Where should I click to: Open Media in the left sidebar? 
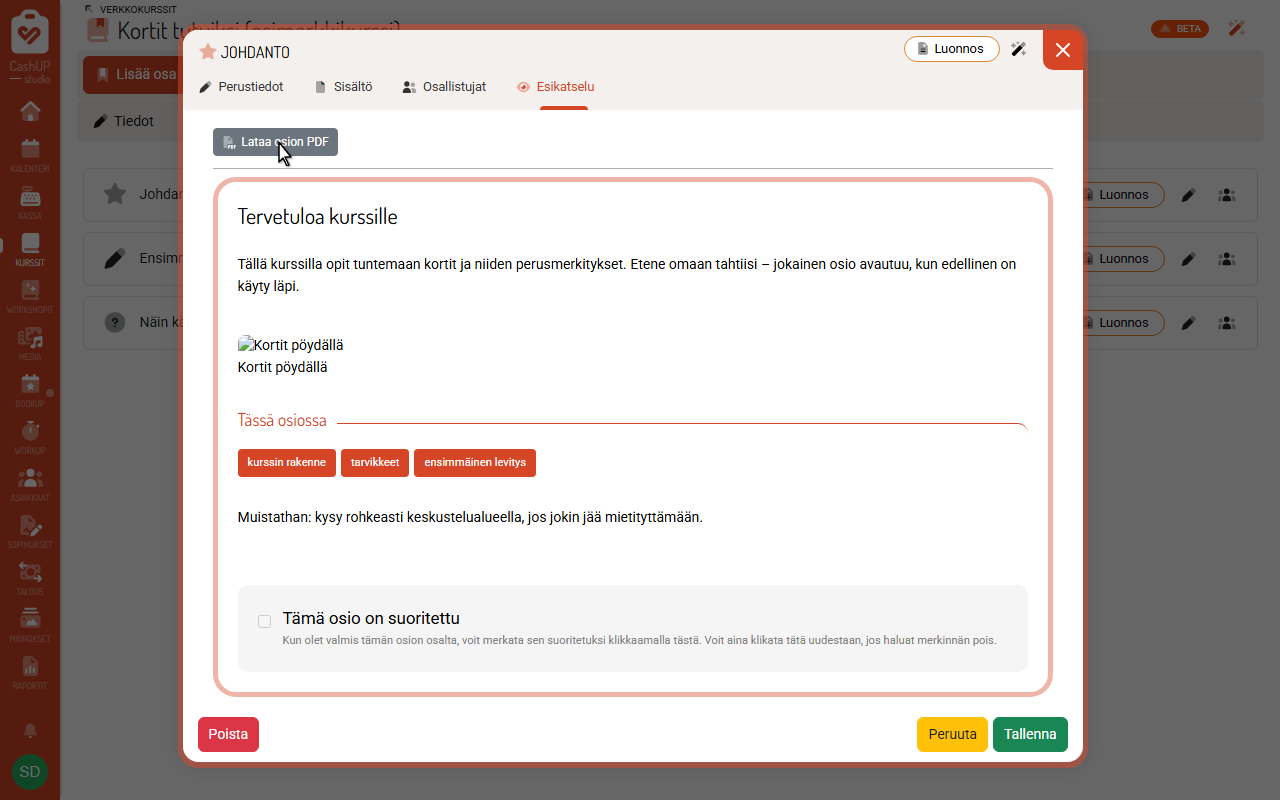pos(30,343)
